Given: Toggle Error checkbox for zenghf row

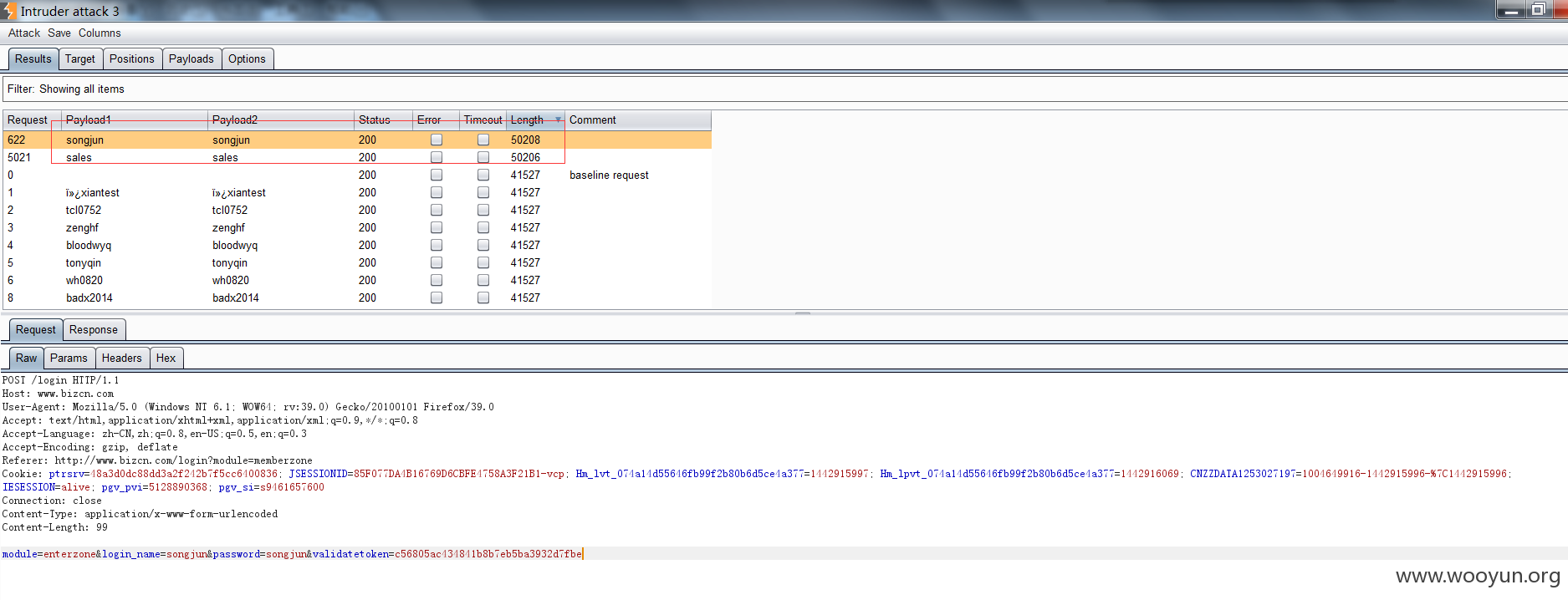Looking at the screenshot, I should pyautogui.click(x=437, y=227).
